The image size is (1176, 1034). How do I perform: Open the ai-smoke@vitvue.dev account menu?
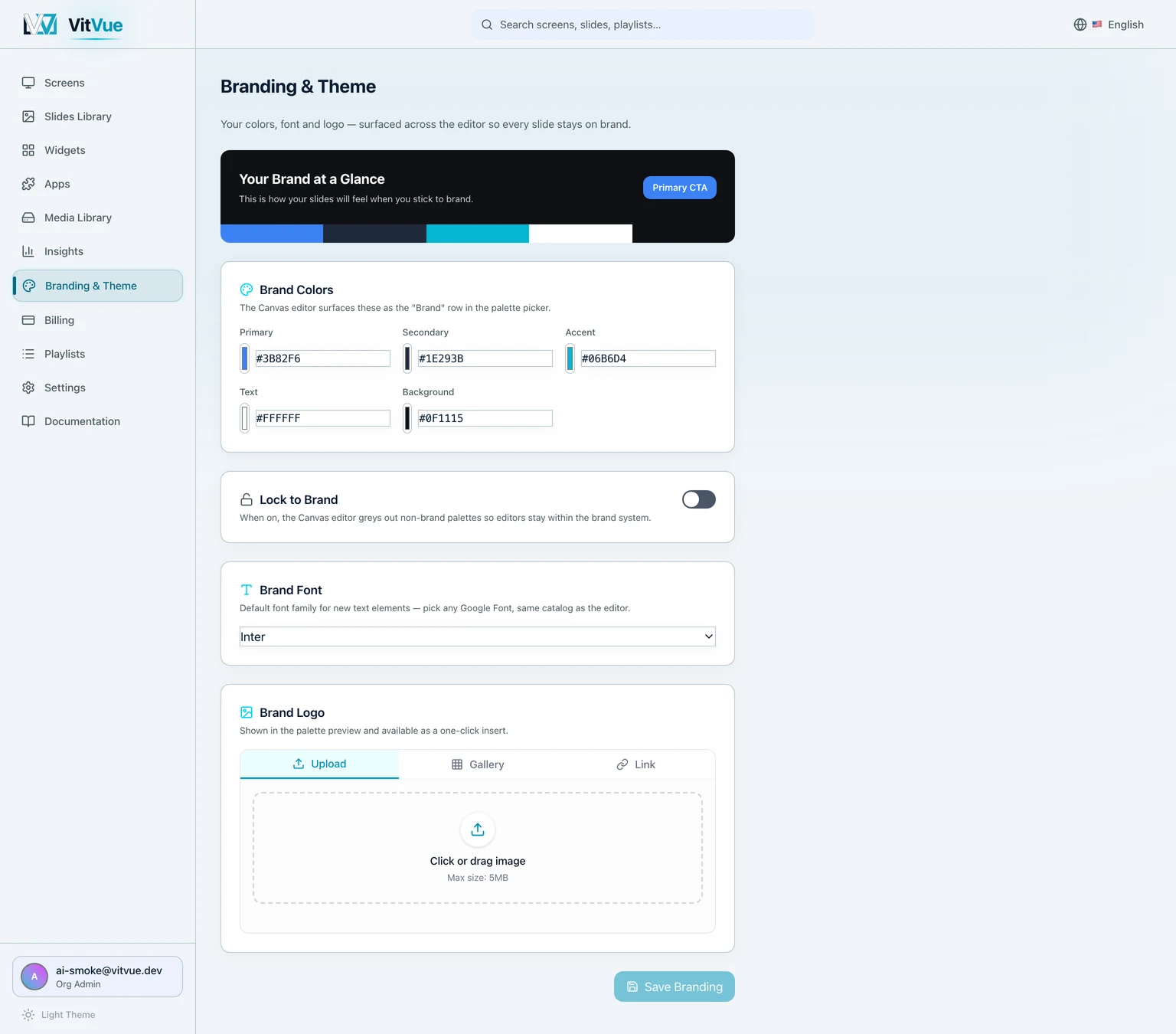pyautogui.click(x=97, y=977)
